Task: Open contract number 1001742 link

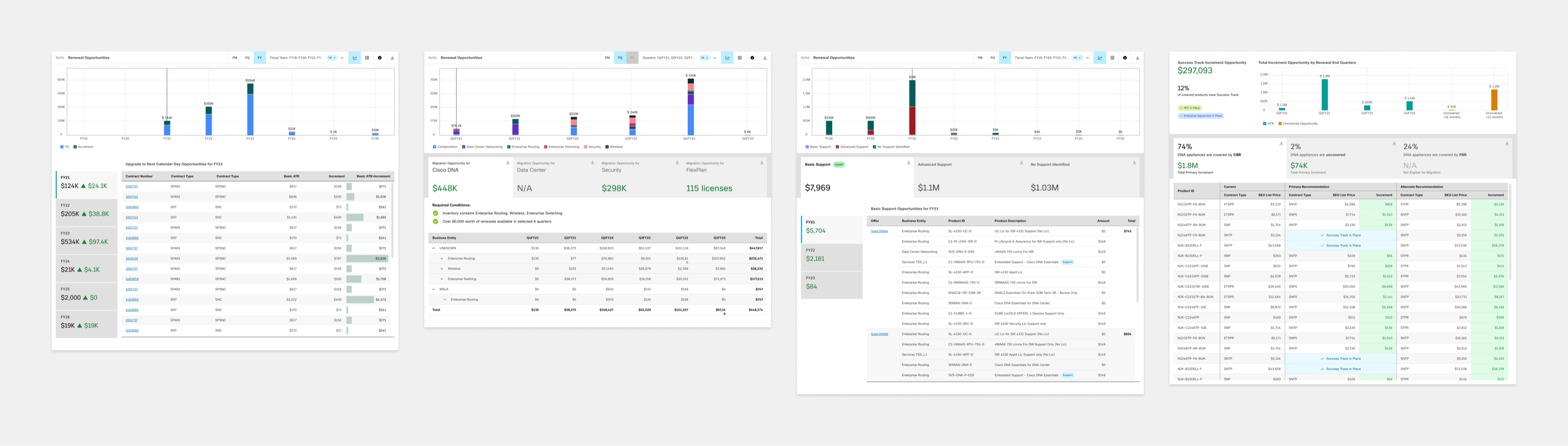Action: point(132,197)
